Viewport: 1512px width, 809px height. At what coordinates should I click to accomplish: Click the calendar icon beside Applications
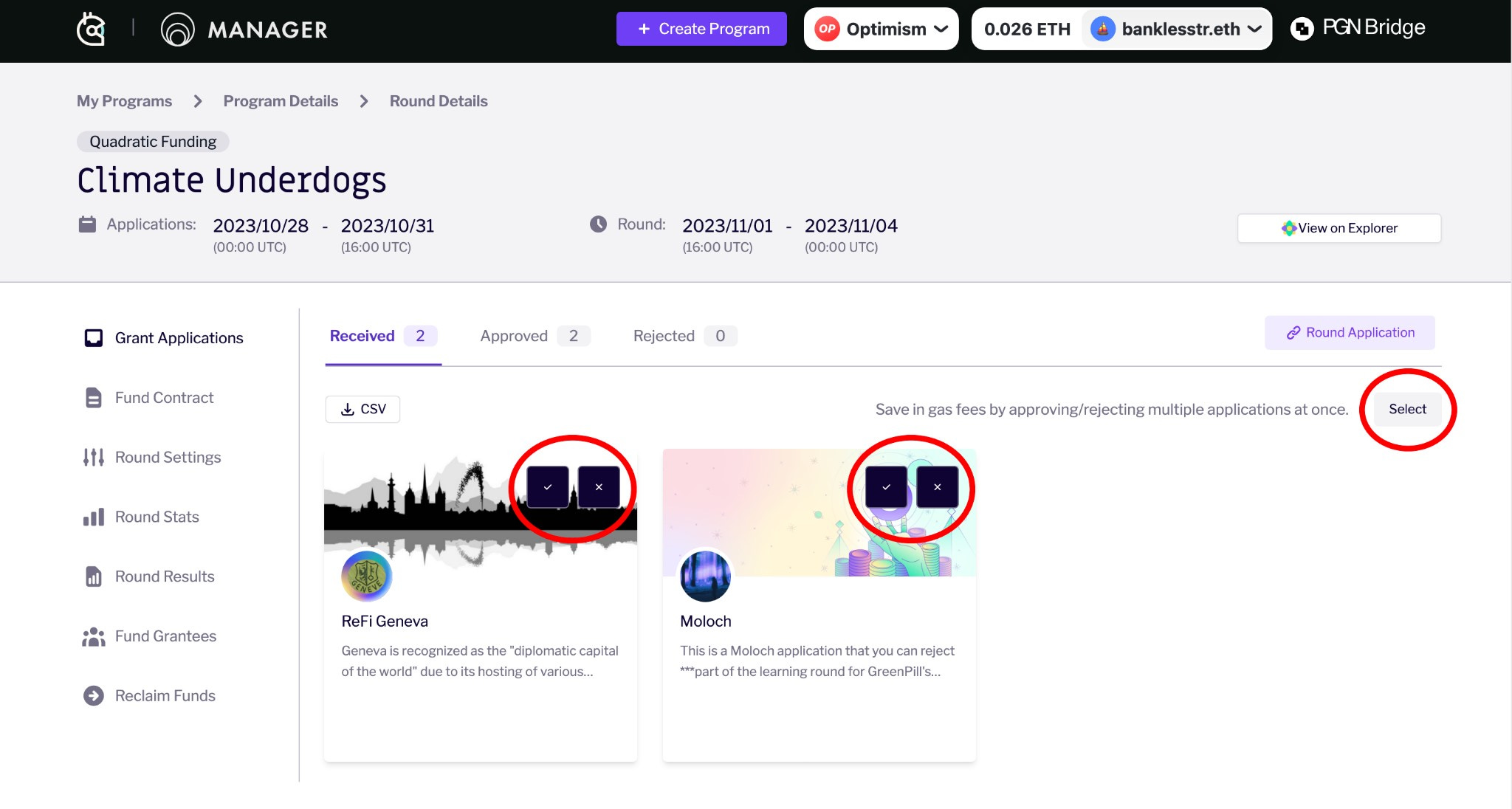click(x=87, y=224)
